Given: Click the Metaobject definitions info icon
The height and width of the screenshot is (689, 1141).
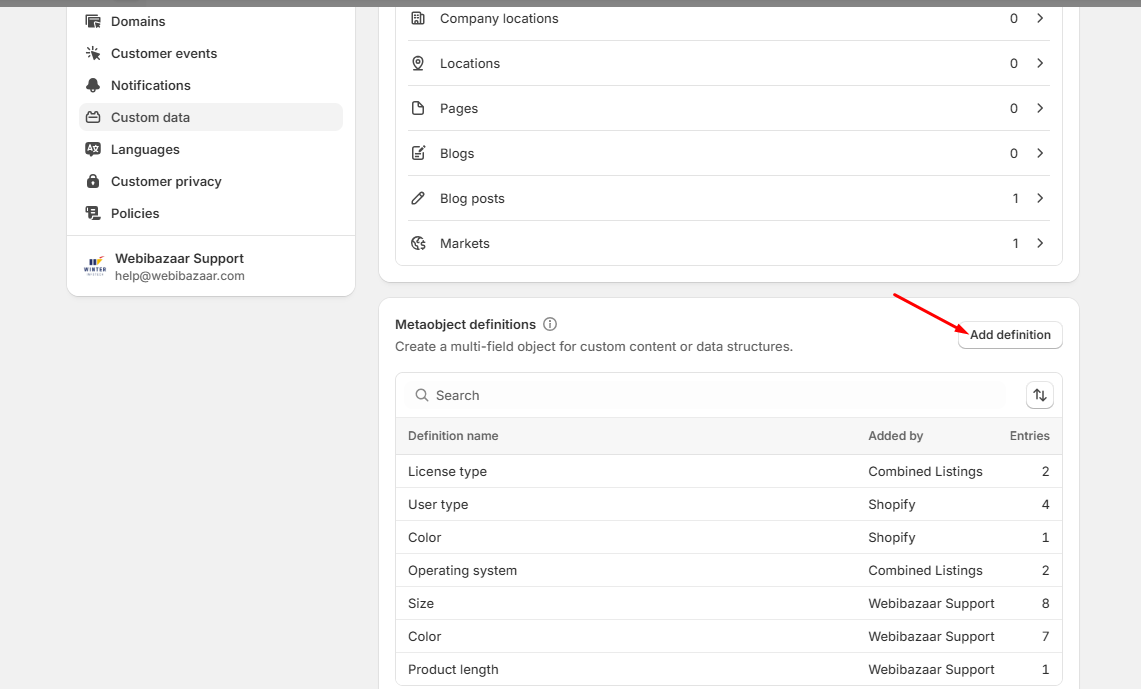Looking at the screenshot, I should 550,324.
